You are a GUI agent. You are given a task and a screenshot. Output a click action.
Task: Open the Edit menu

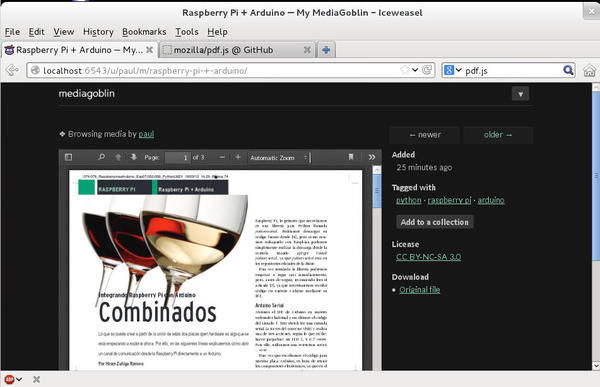click(x=36, y=32)
